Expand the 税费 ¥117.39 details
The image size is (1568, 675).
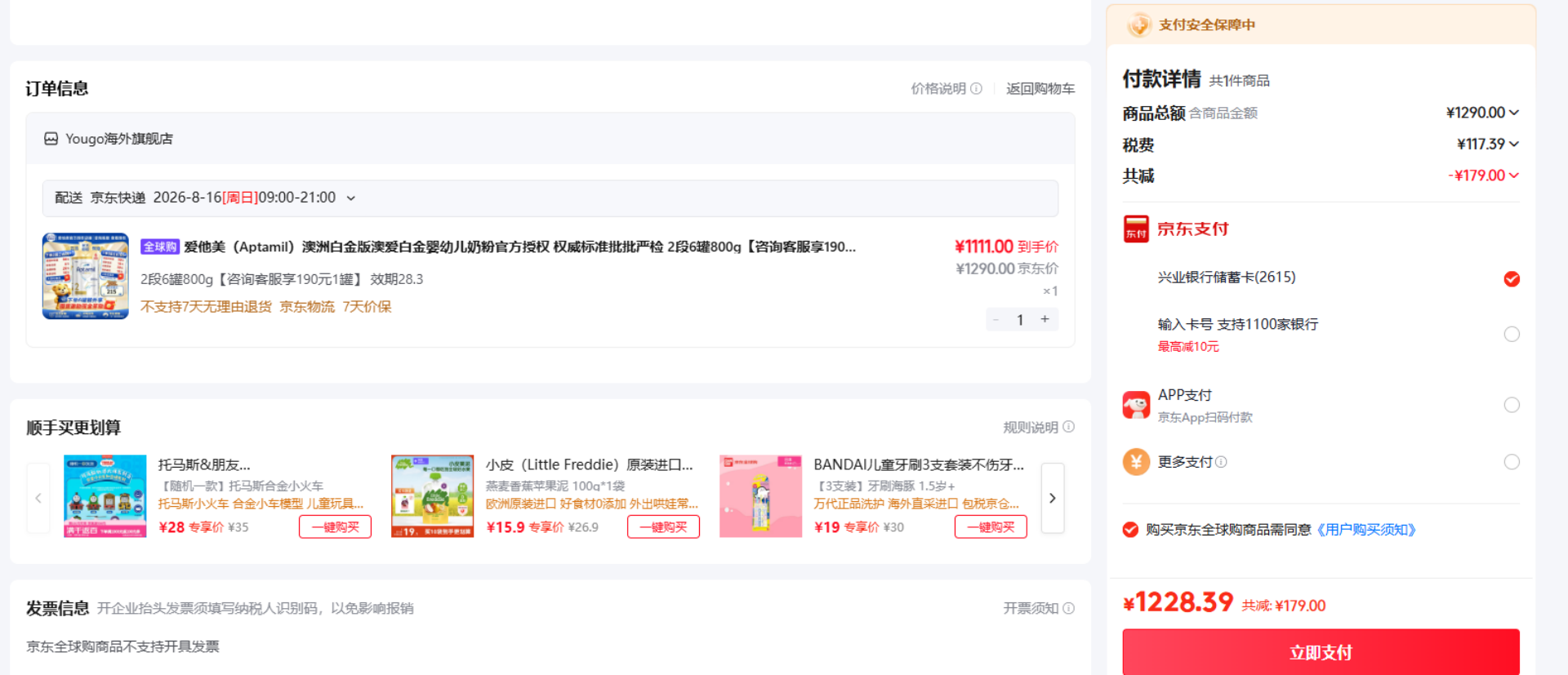(1514, 144)
